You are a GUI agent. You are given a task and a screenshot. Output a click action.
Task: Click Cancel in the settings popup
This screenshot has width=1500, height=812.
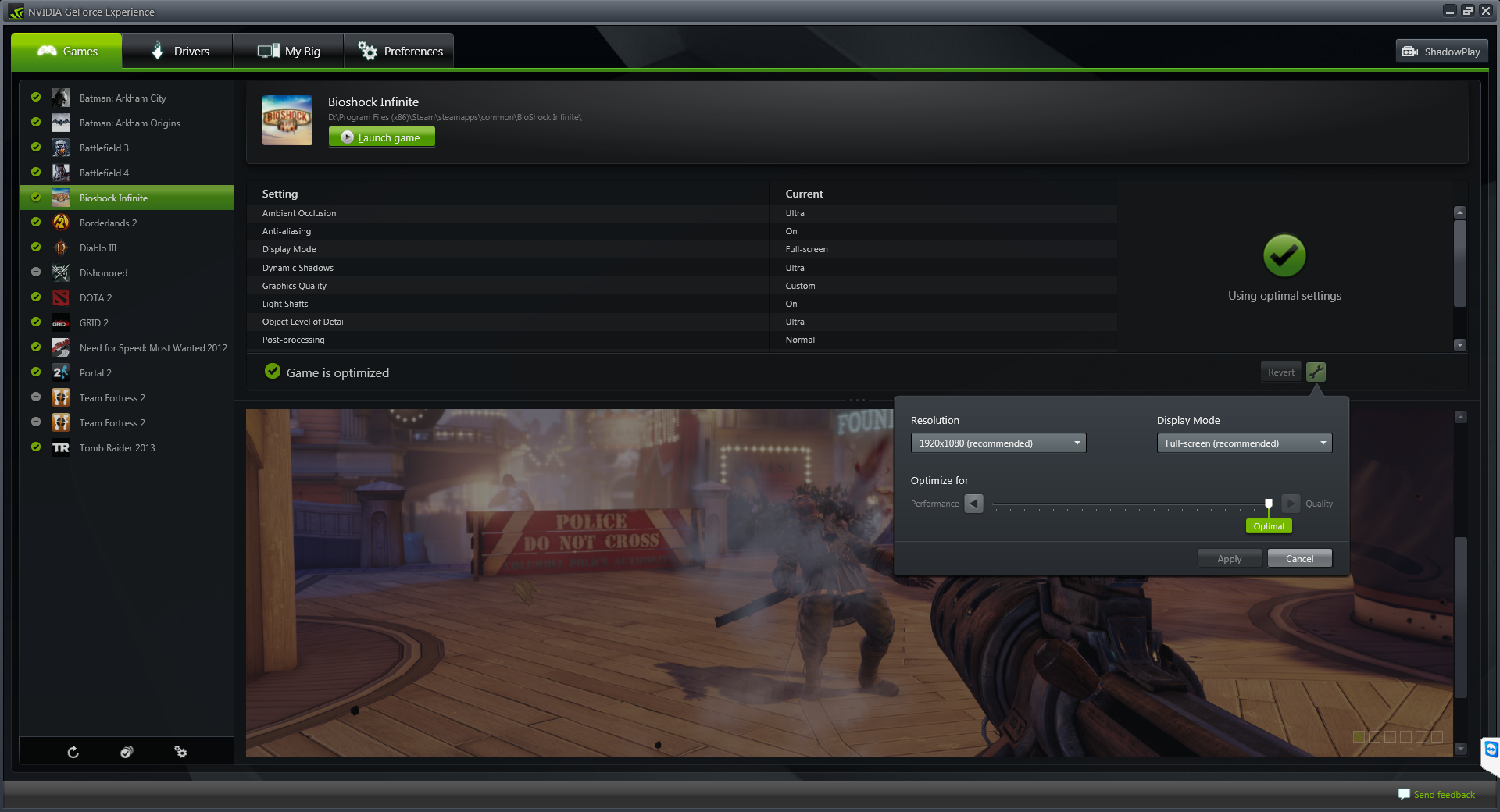1299,559
